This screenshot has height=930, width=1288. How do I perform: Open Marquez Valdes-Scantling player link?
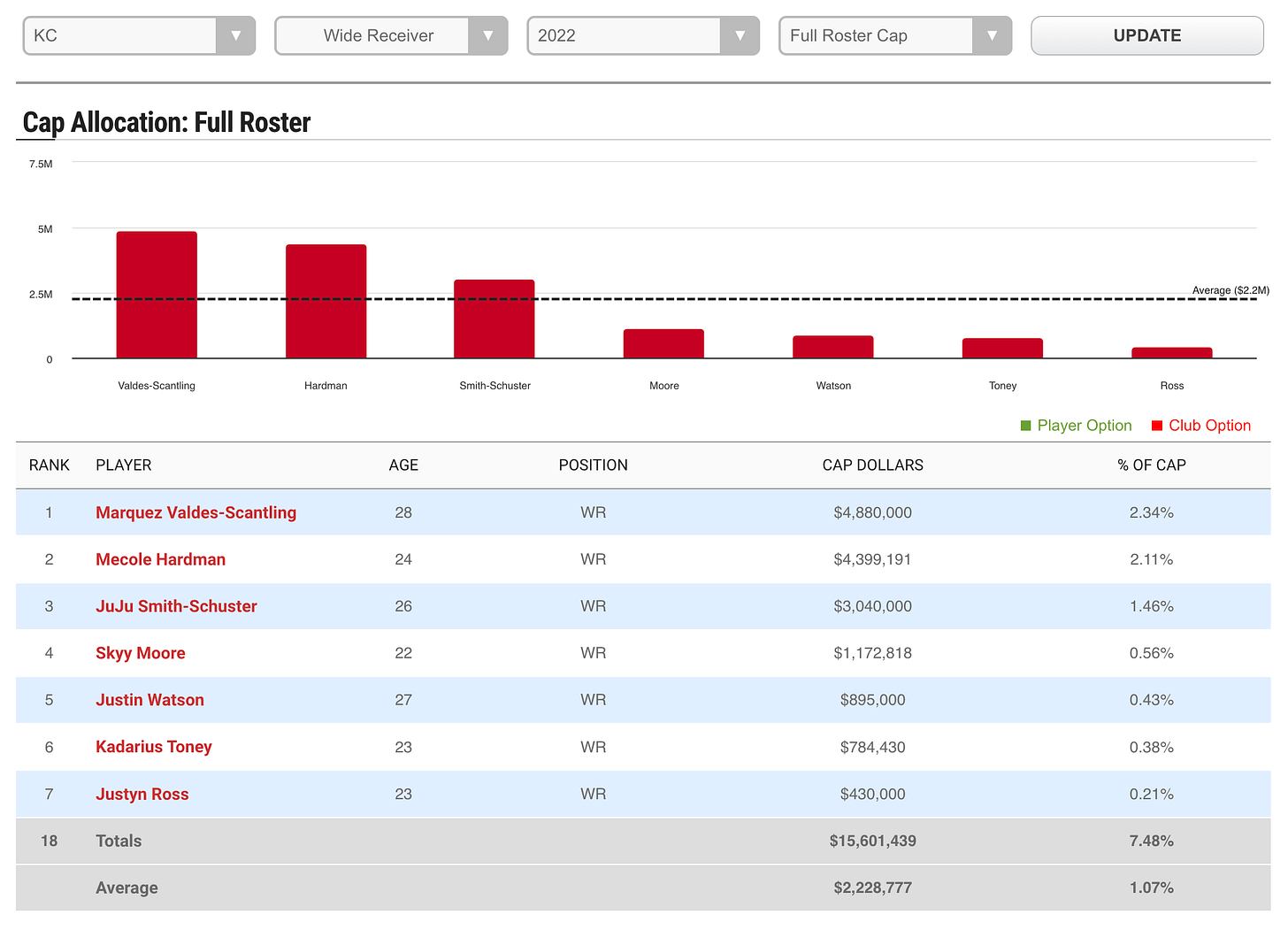[195, 512]
